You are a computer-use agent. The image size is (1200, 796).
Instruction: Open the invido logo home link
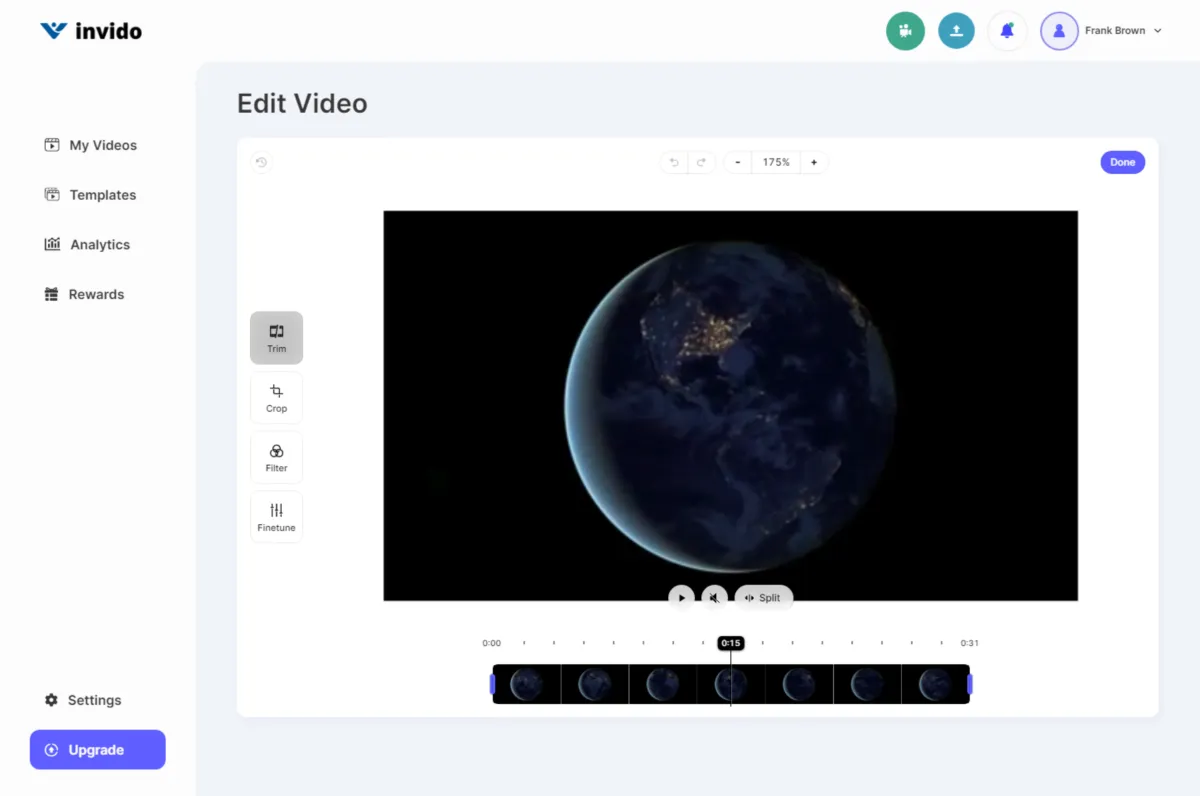[91, 31]
